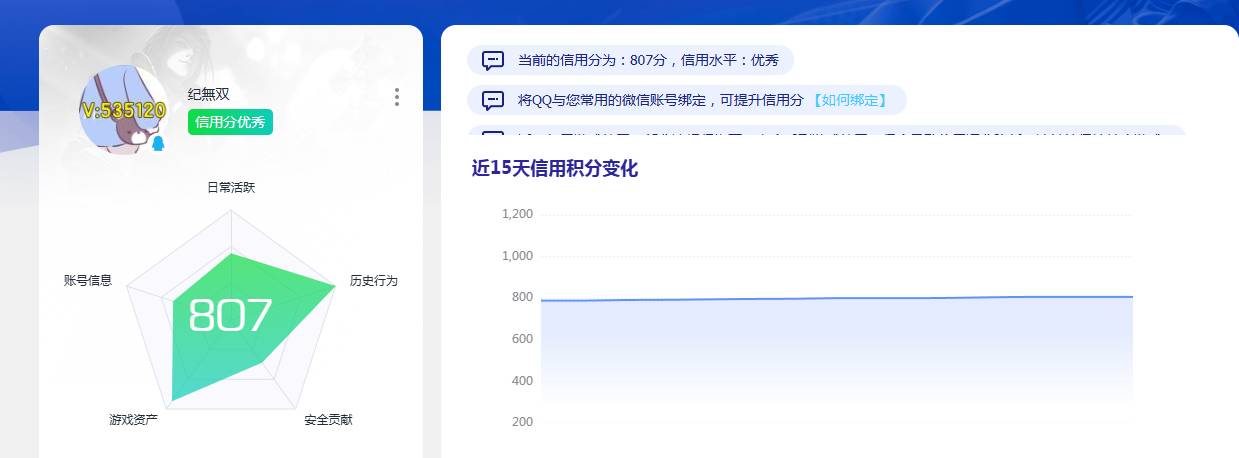Click the 账号信息 radar axis label

tap(88, 281)
